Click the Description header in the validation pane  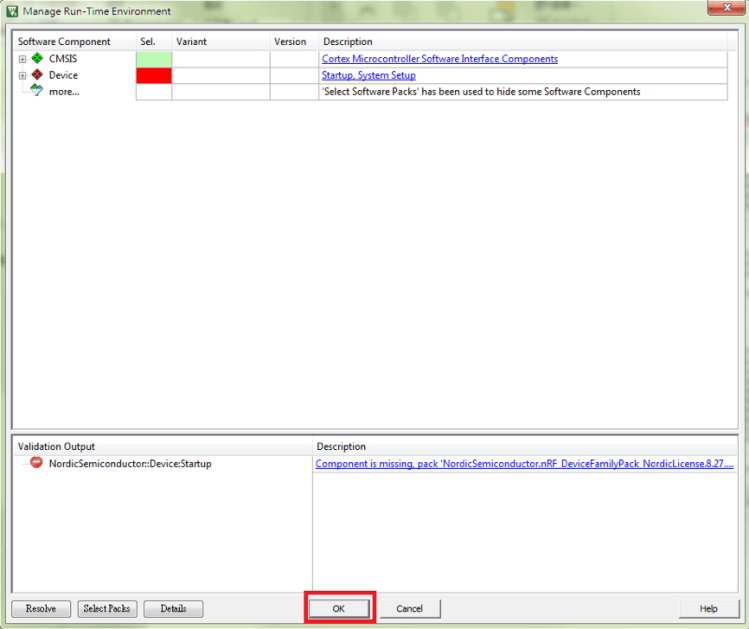525,447
